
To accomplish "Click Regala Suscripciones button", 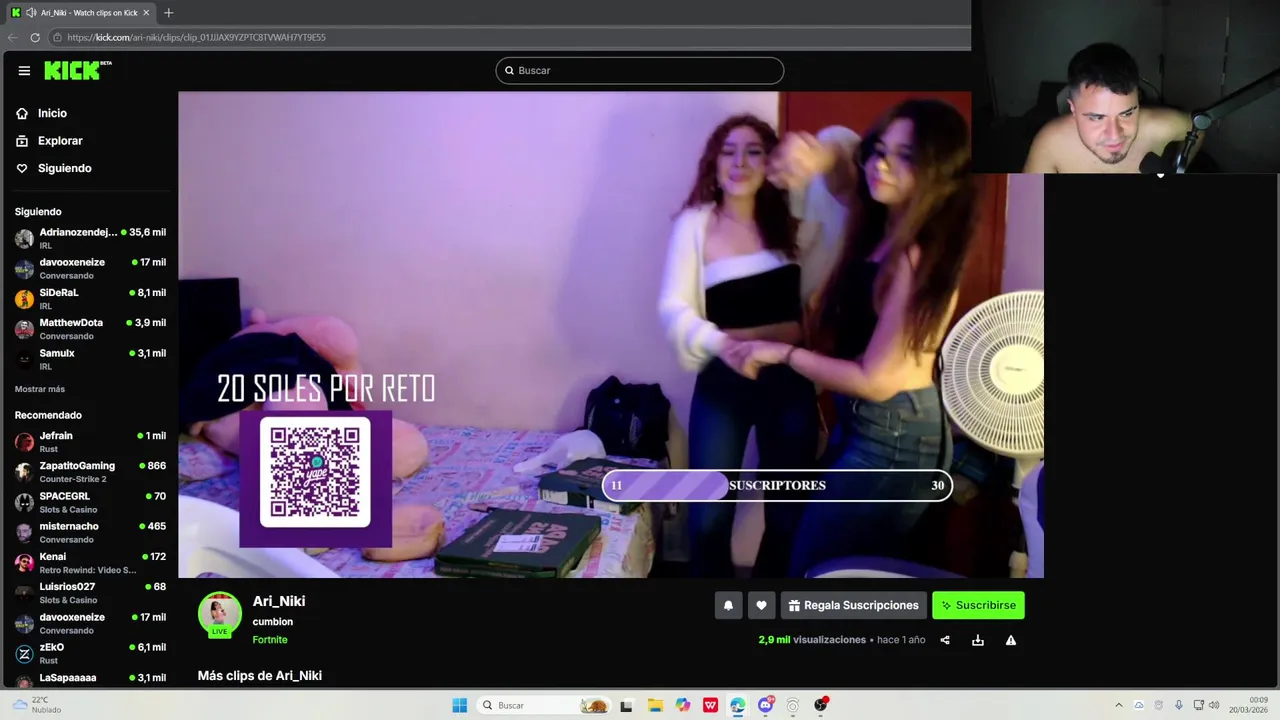I will tap(853, 605).
